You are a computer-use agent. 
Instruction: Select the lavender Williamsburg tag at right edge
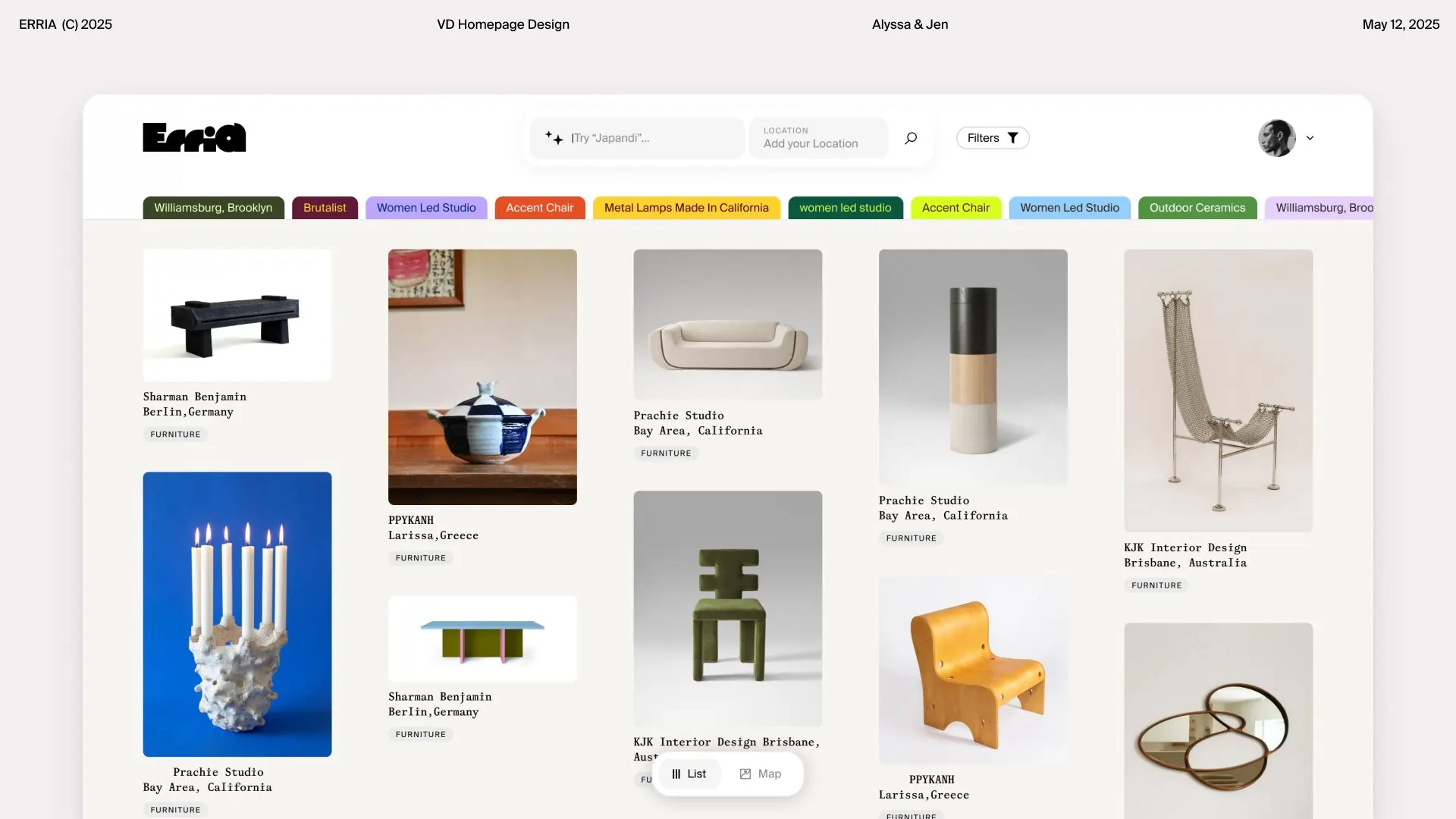point(1319,208)
